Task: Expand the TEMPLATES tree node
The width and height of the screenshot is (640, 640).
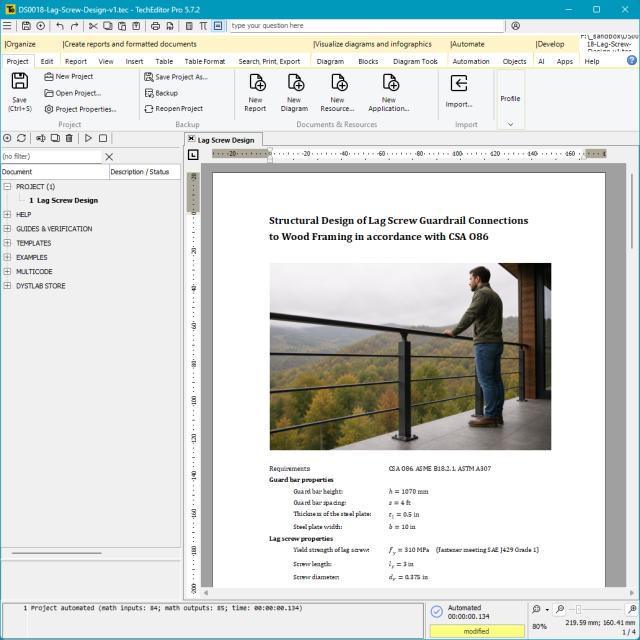Action: coord(7,243)
